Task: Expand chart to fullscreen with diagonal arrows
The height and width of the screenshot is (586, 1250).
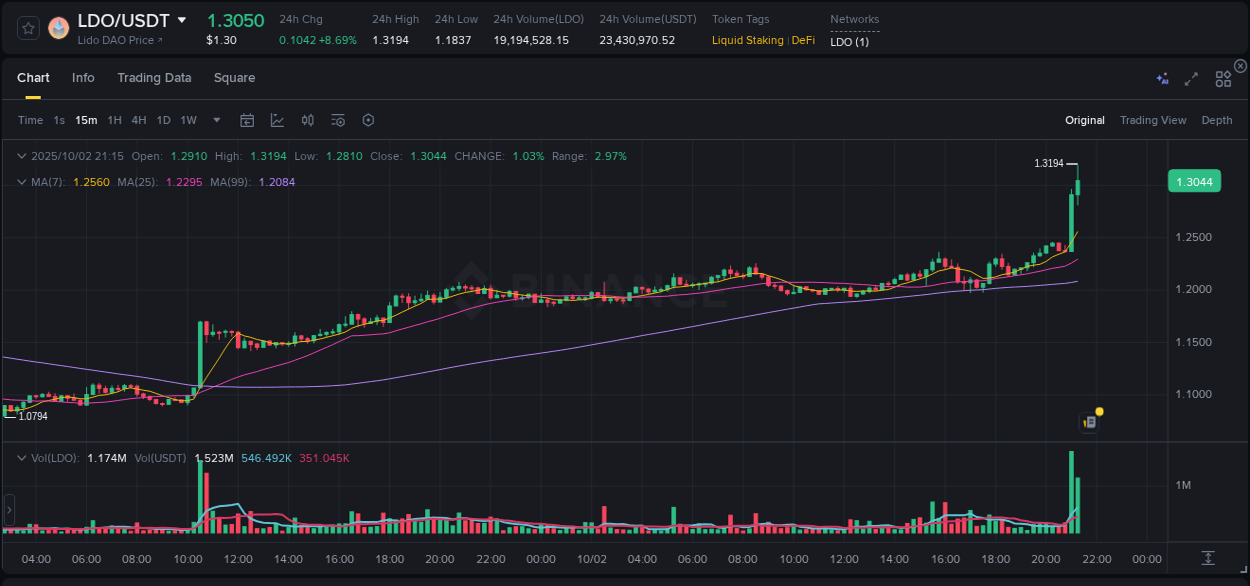Action: pyautogui.click(x=1191, y=78)
